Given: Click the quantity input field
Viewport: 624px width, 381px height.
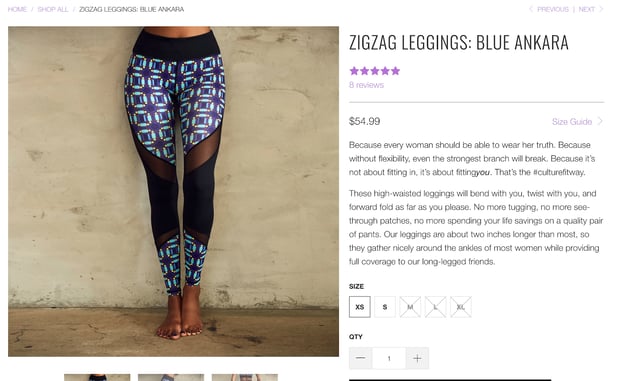Looking at the screenshot, I should point(389,358).
